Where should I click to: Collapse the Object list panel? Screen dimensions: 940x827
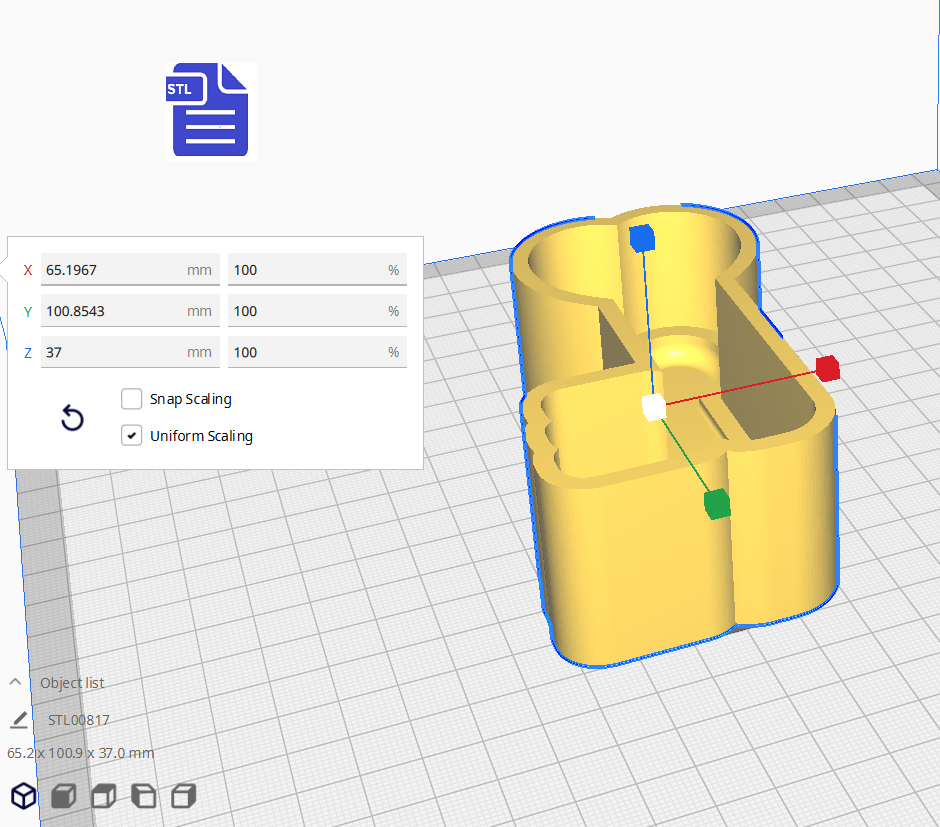coord(16,682)
